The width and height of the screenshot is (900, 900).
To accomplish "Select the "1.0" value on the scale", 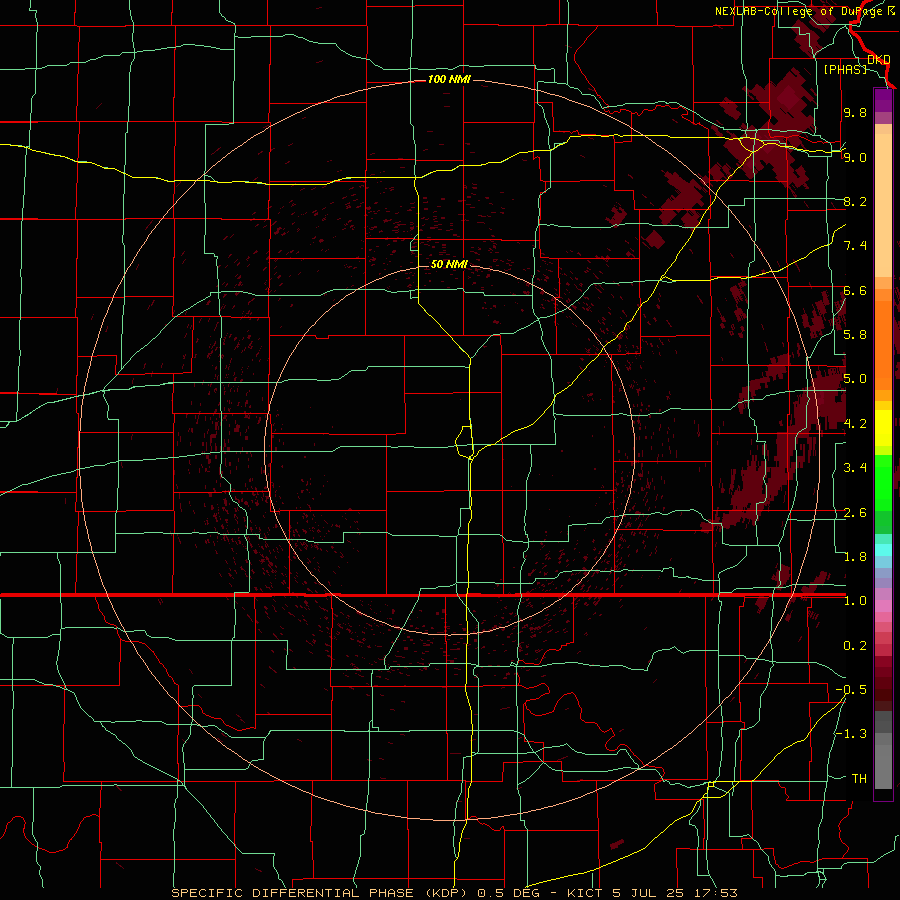I will (x=855, y=601).
